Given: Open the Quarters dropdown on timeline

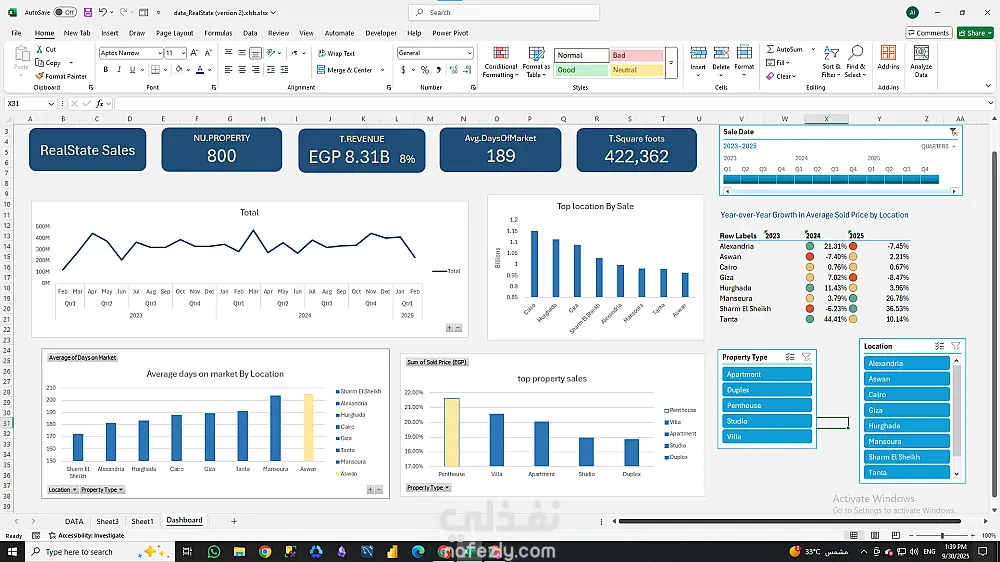Looking at the screenshot, I should tap(939, 146).
